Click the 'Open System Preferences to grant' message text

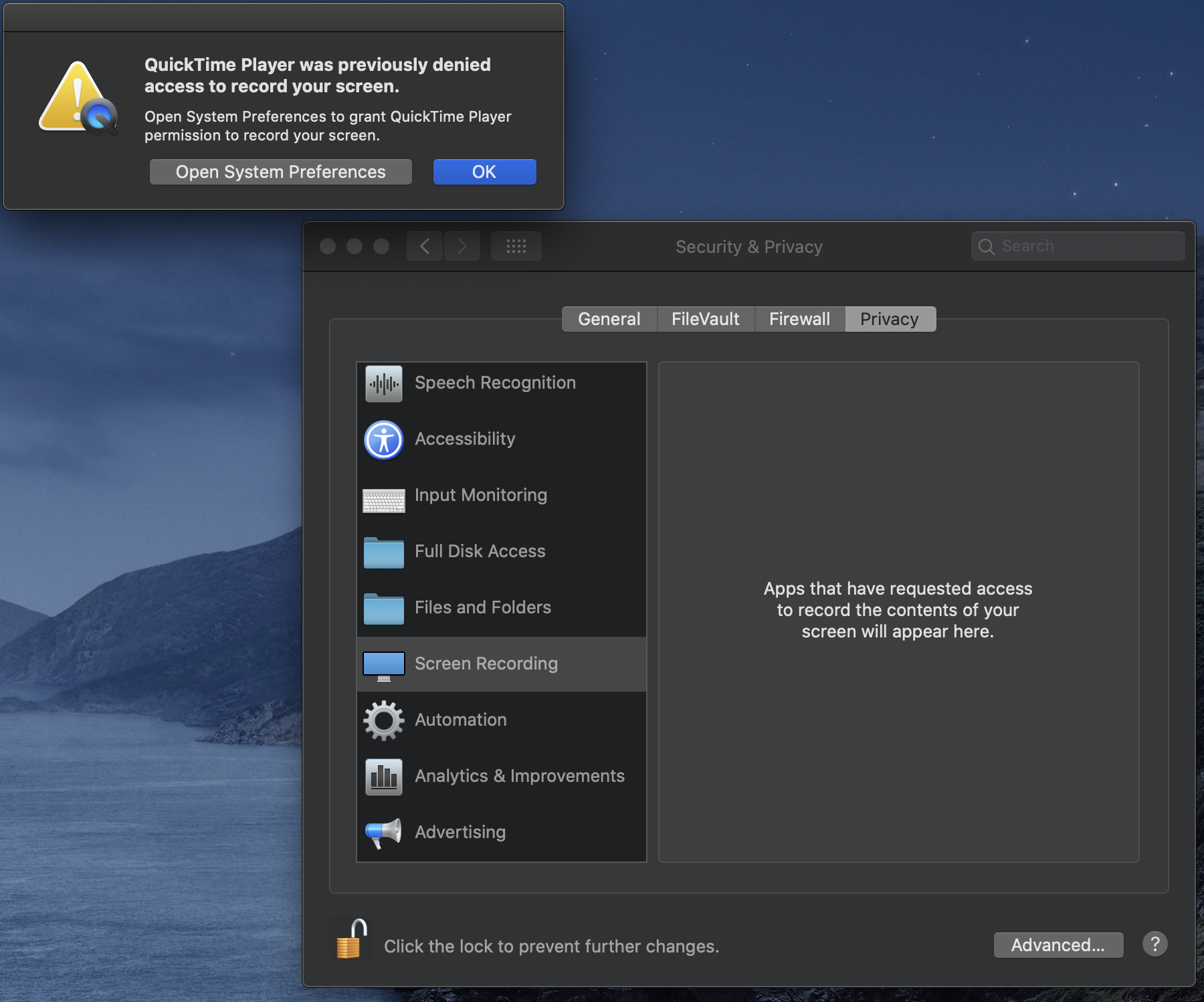click(x=328, y=126)
